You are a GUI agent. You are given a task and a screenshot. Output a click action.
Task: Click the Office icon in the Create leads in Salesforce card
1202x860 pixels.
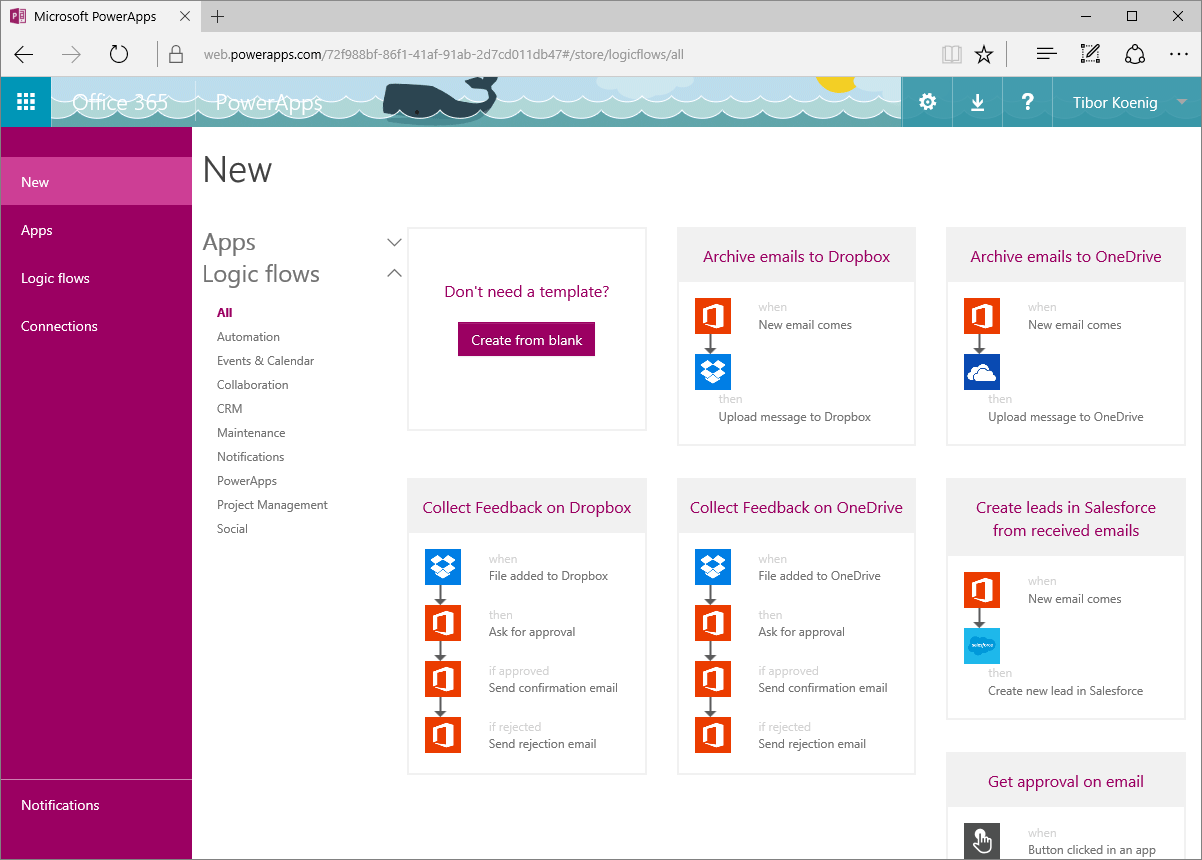982,590
